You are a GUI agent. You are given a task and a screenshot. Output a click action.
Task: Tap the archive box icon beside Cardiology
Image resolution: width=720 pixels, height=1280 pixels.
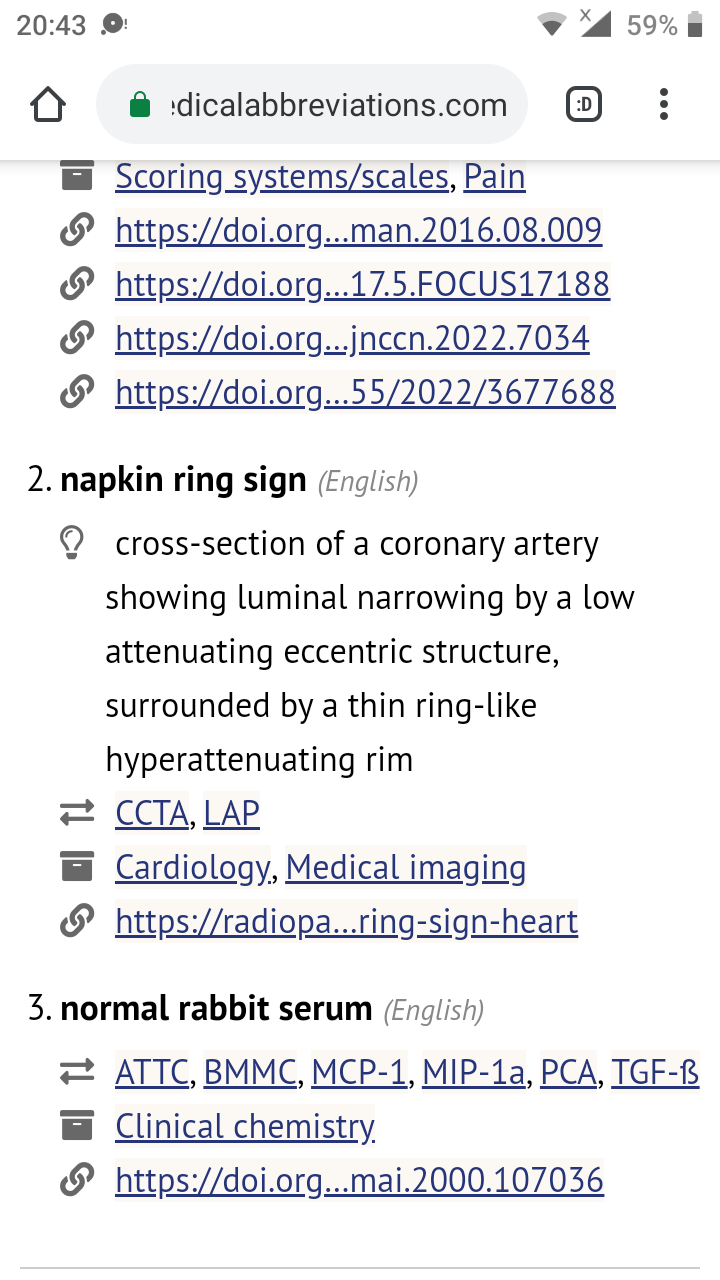click(76, 867)
